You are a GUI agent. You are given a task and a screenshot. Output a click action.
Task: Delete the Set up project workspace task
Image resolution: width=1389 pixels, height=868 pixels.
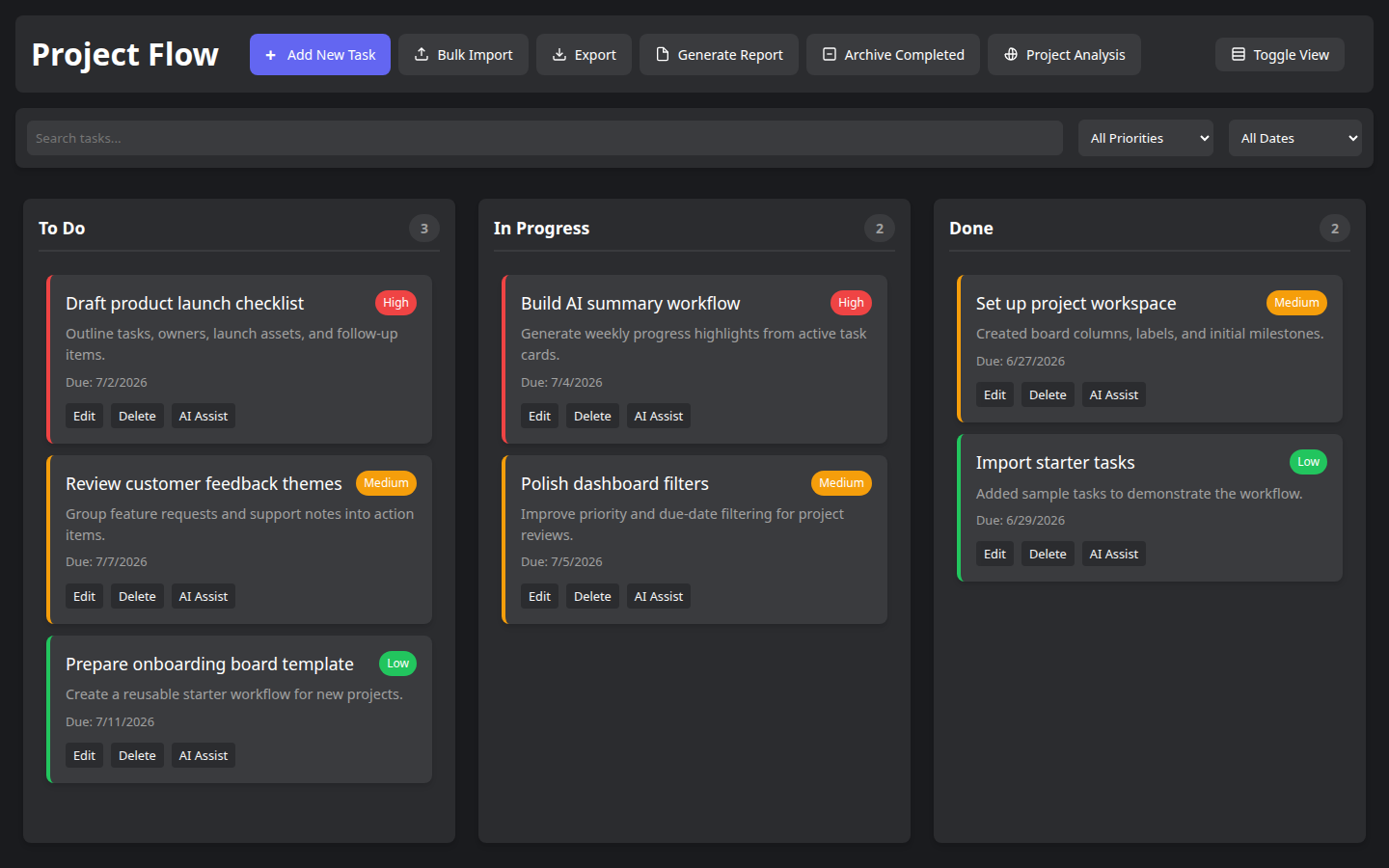pos(1048,394)
